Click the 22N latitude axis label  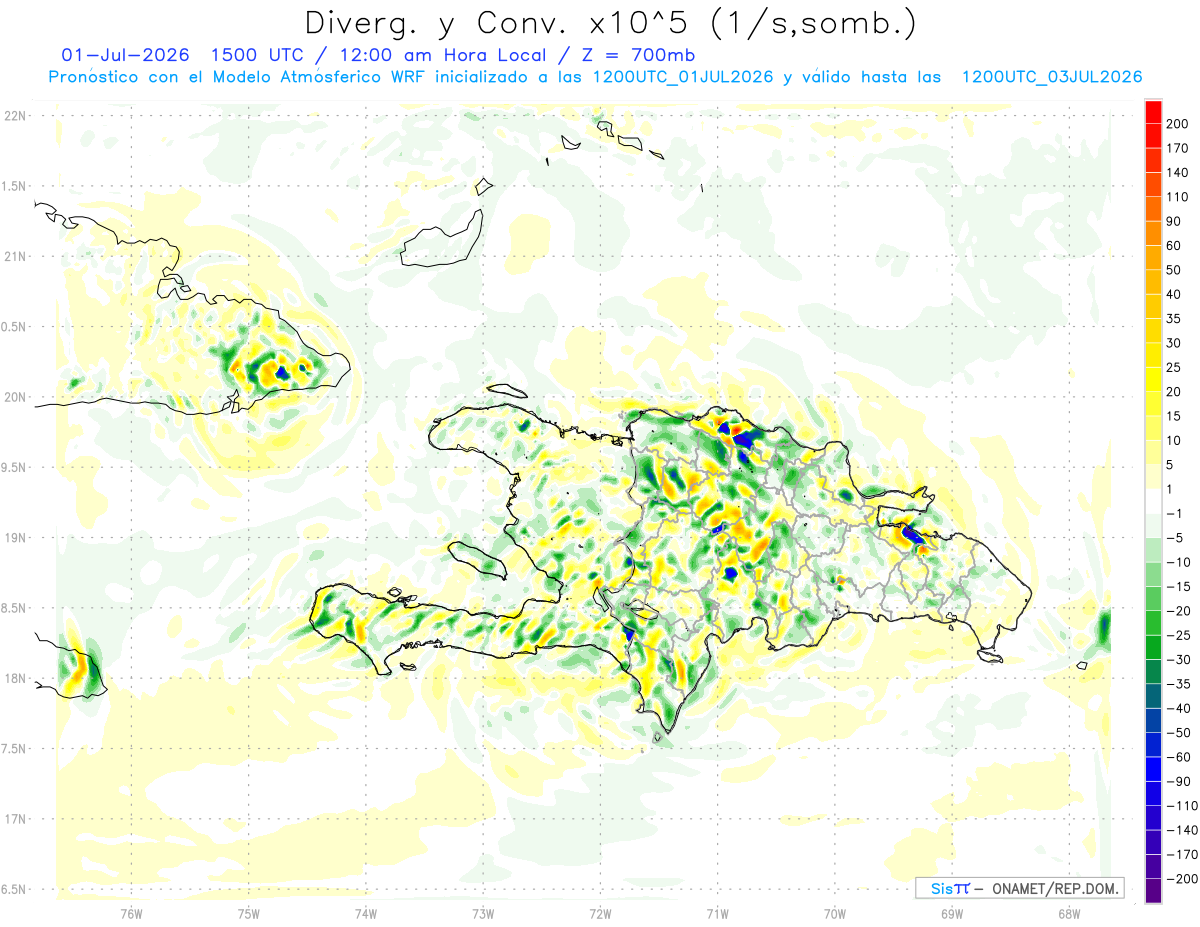pyautogui.click(x=15, y=116)
